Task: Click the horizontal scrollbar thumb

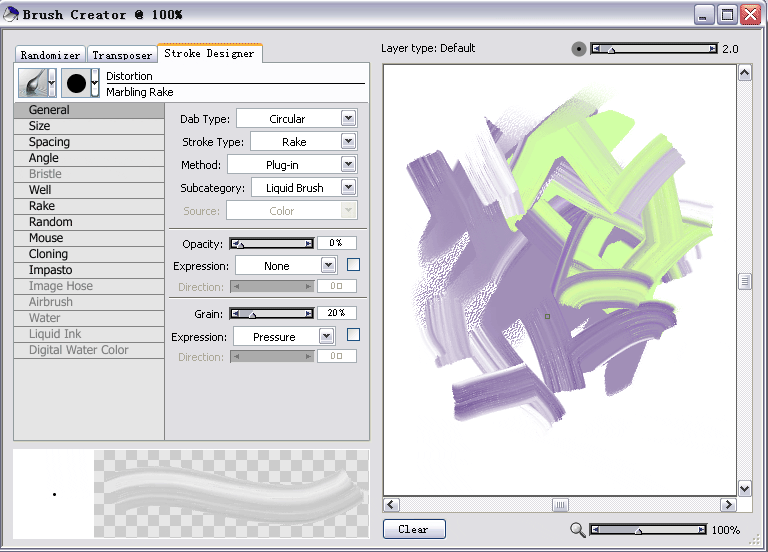Action: pos(560,504)
